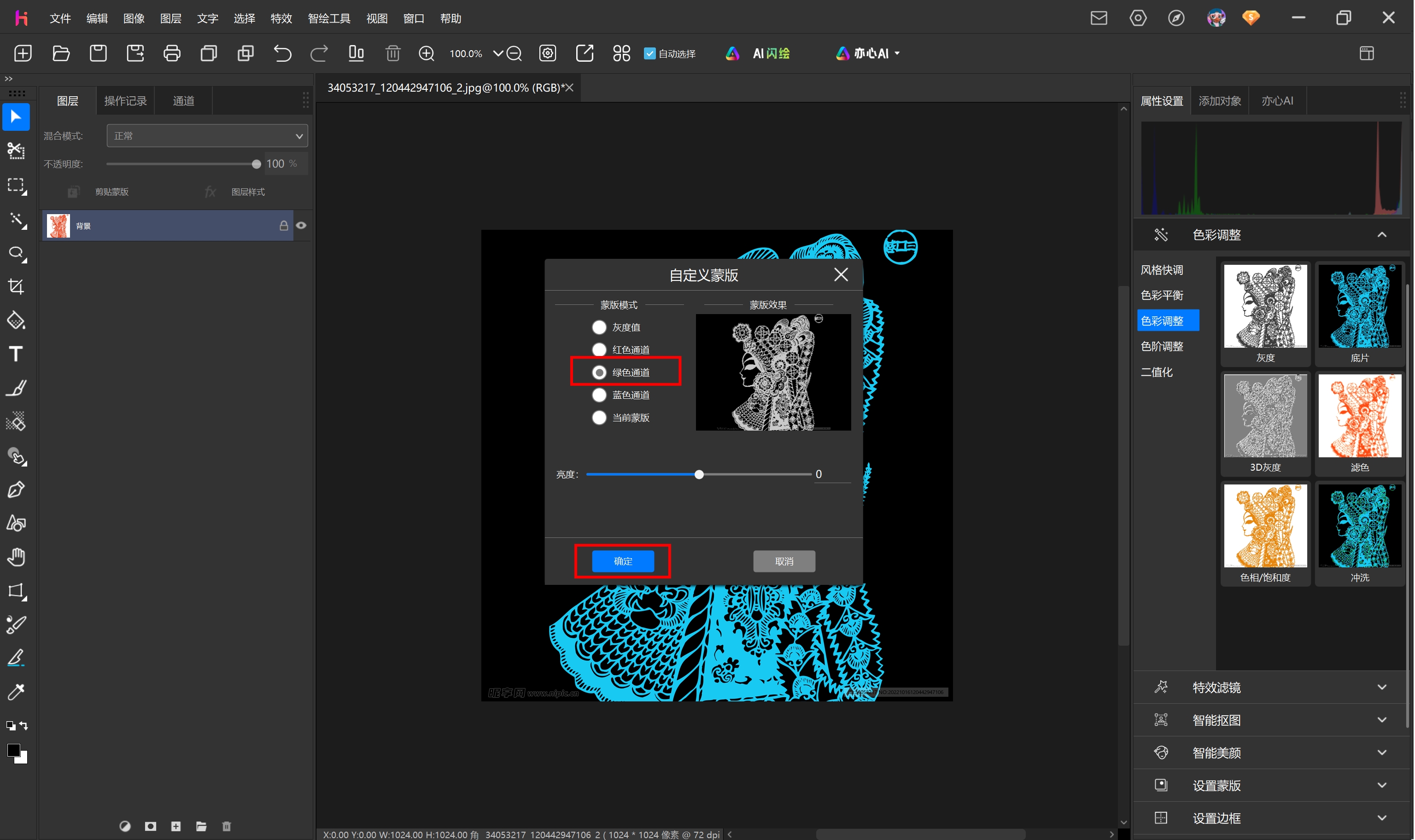Expand the 设置边框 section

click(x=1382, y=818)
